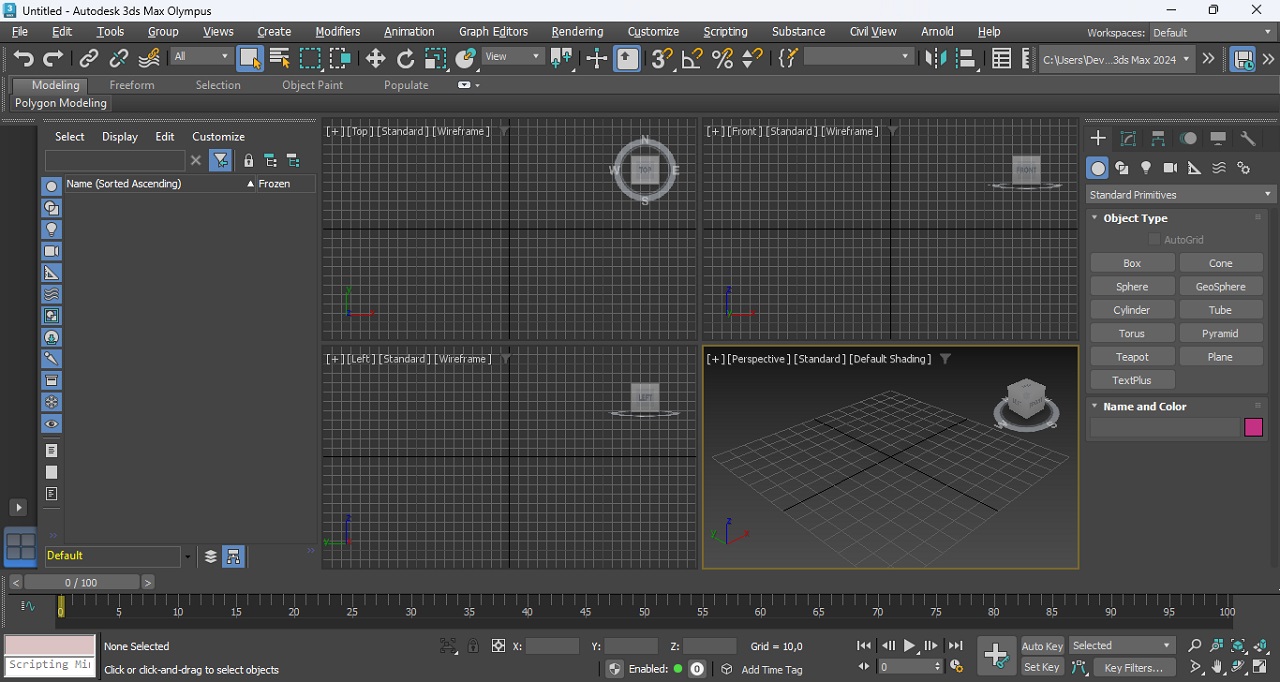The image size is (1280, 682).
Task: Click the Mirror tool icon
Action: click(x=935, y=59)
